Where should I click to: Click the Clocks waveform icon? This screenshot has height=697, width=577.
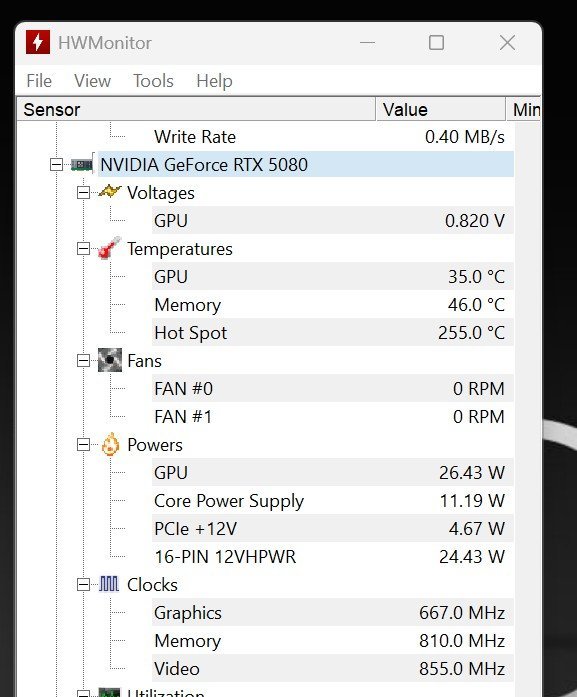click(108, 584)
